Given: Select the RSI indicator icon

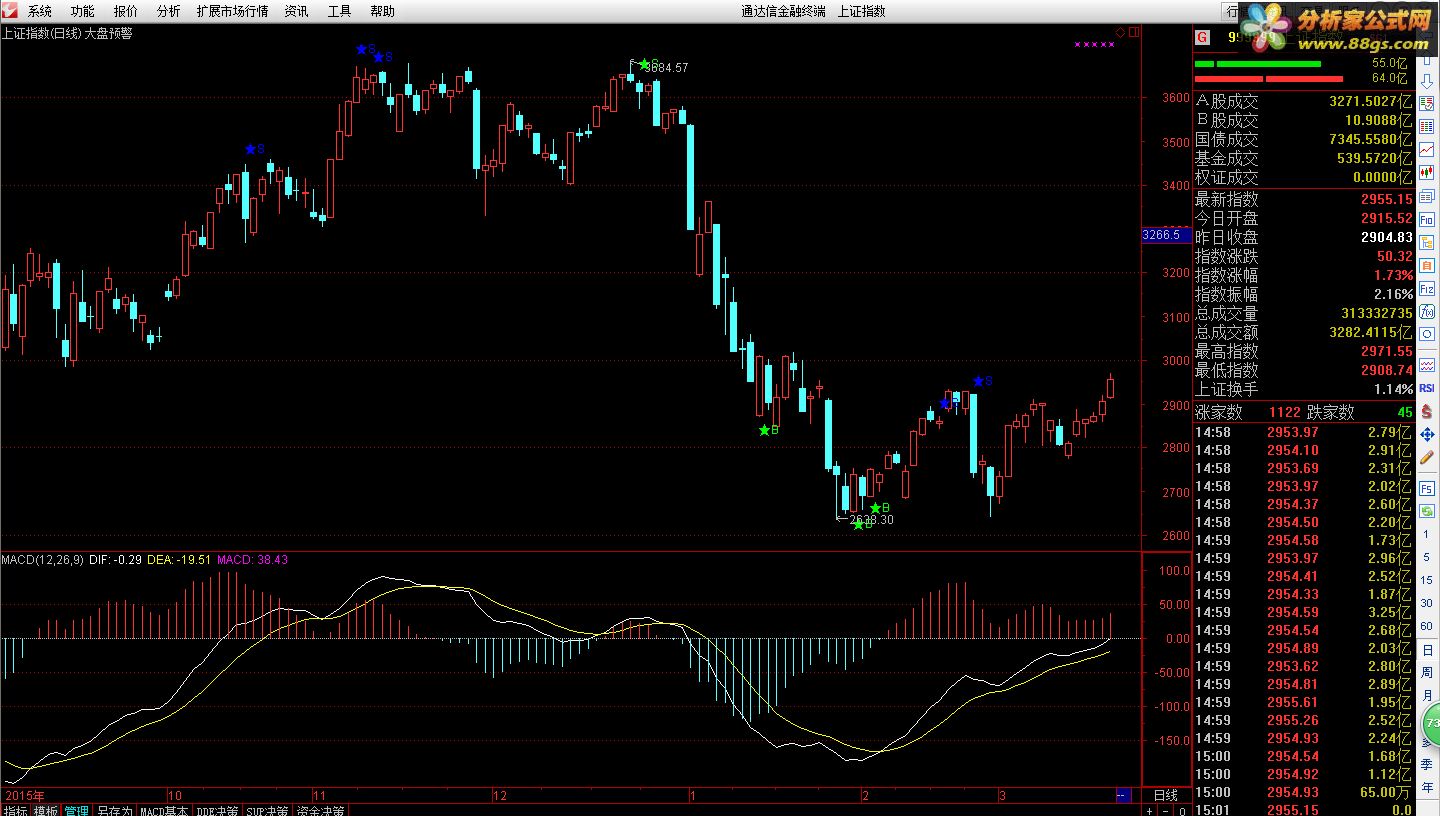Looking at the screenshot, I should coord(1427,388).
